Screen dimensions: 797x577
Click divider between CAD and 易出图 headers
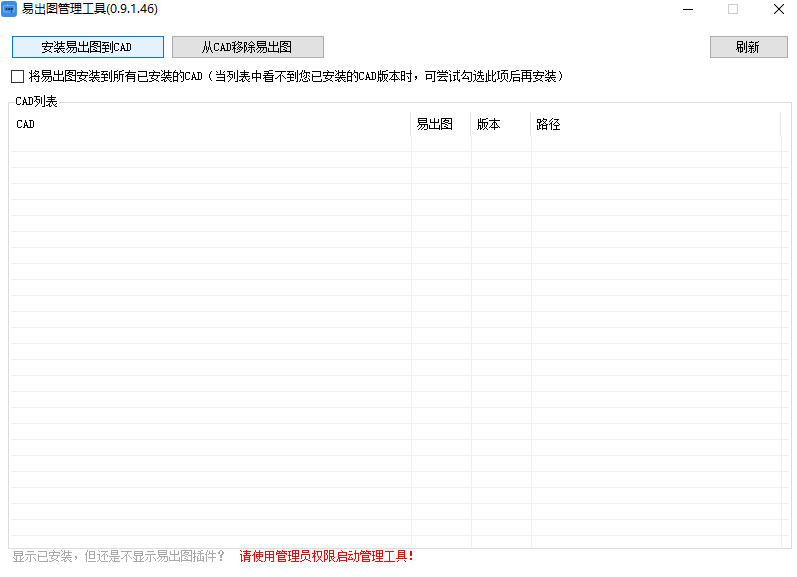[411, 124]
